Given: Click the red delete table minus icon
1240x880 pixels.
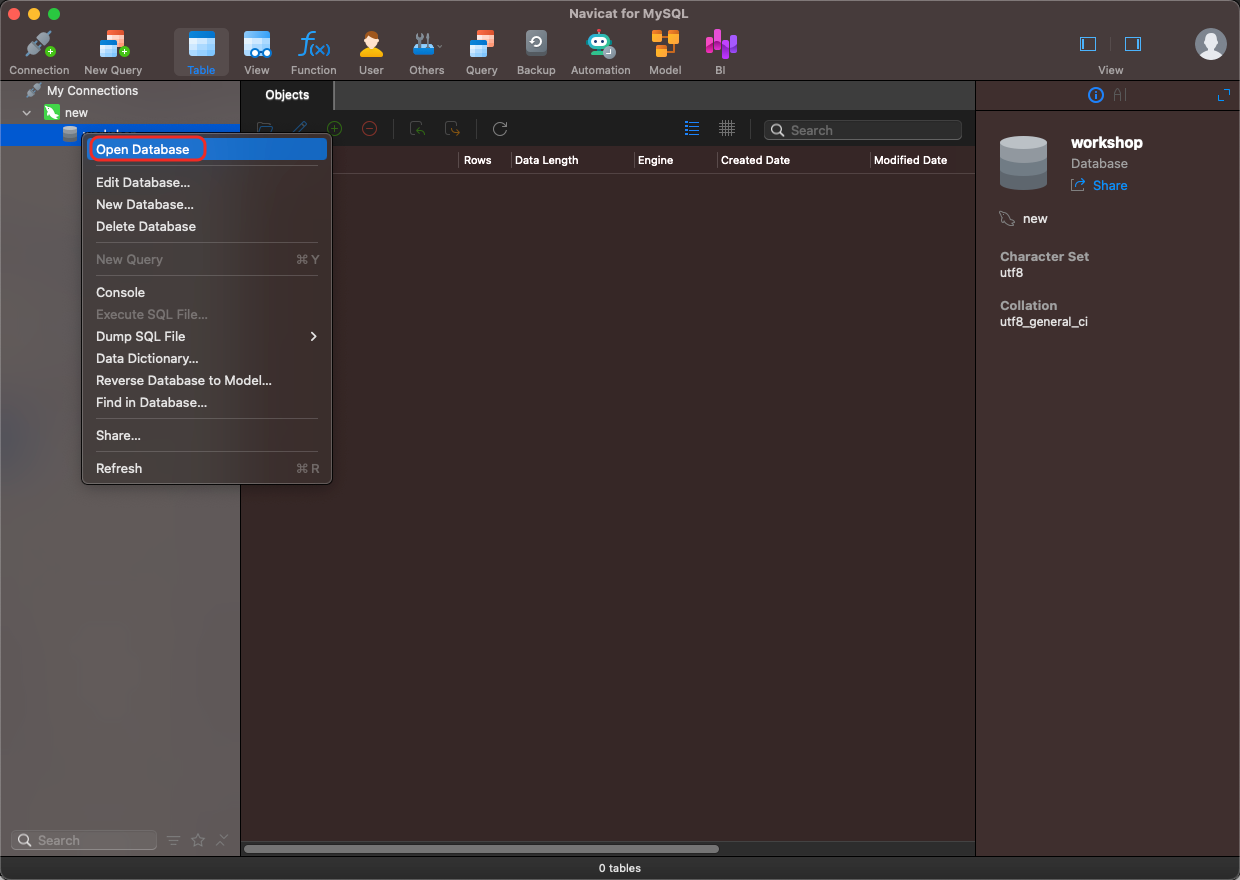Looking at the screenshot, I should coord(369,129).
